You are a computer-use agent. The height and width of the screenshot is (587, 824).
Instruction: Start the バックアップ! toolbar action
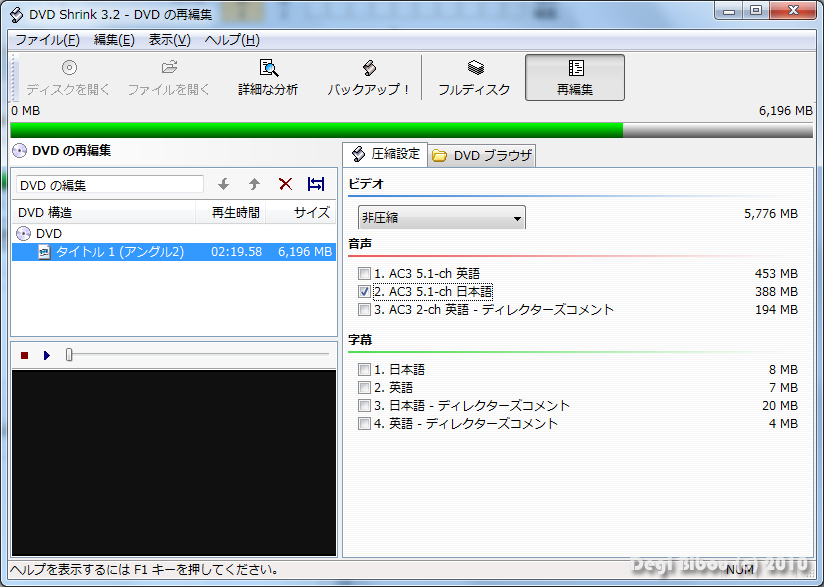click(x=368, y=78)
